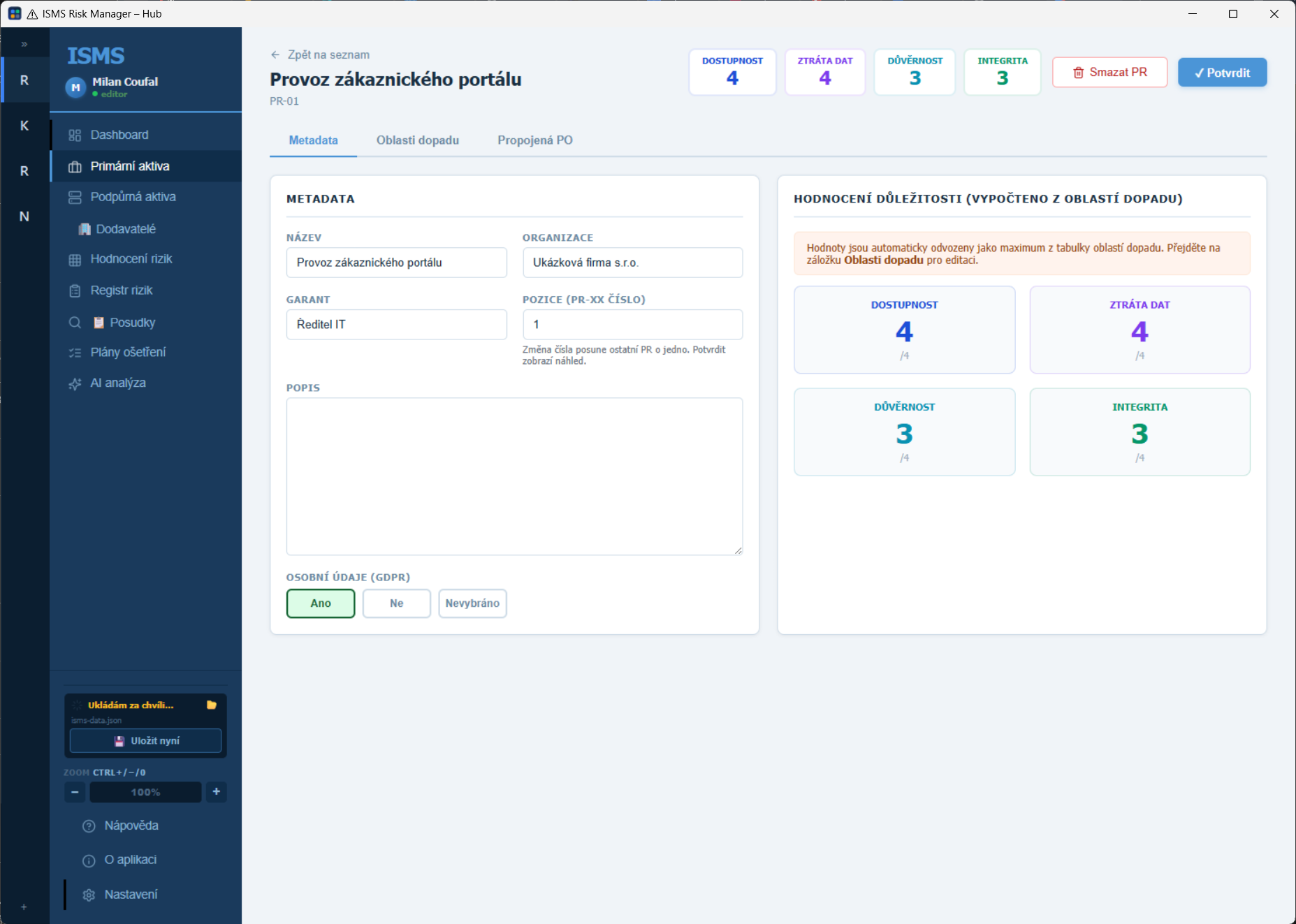Select Nevybráno for GDPR option

tap(473, 603)
